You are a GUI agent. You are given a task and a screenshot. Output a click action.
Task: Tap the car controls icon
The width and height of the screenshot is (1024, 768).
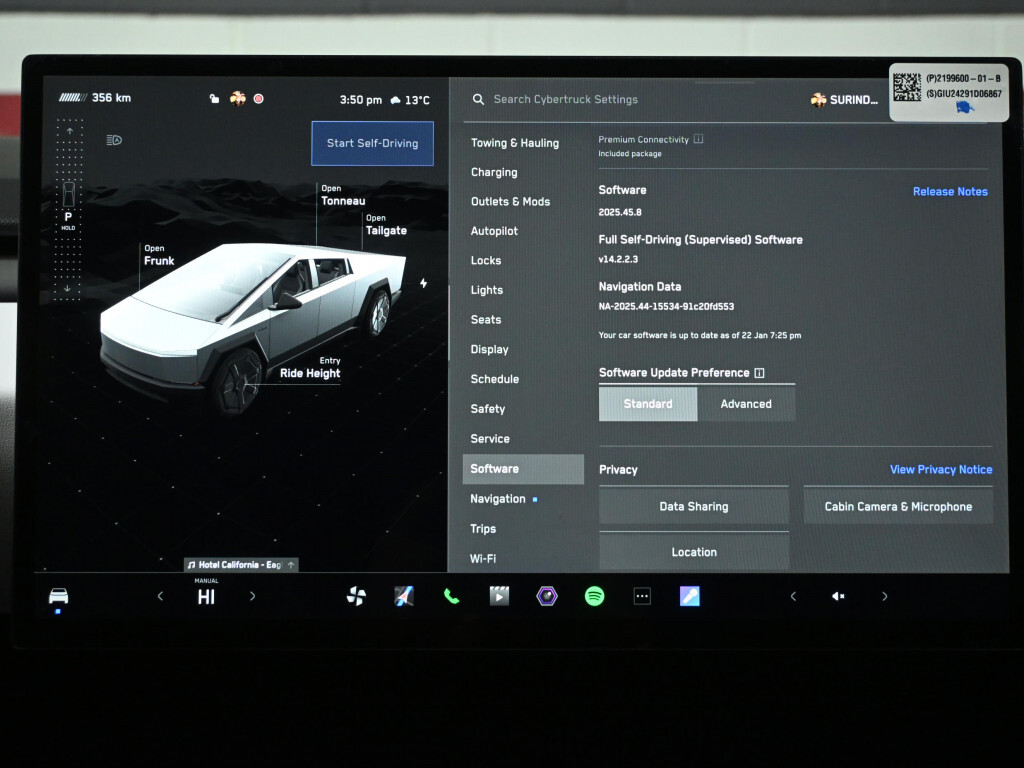59,597
